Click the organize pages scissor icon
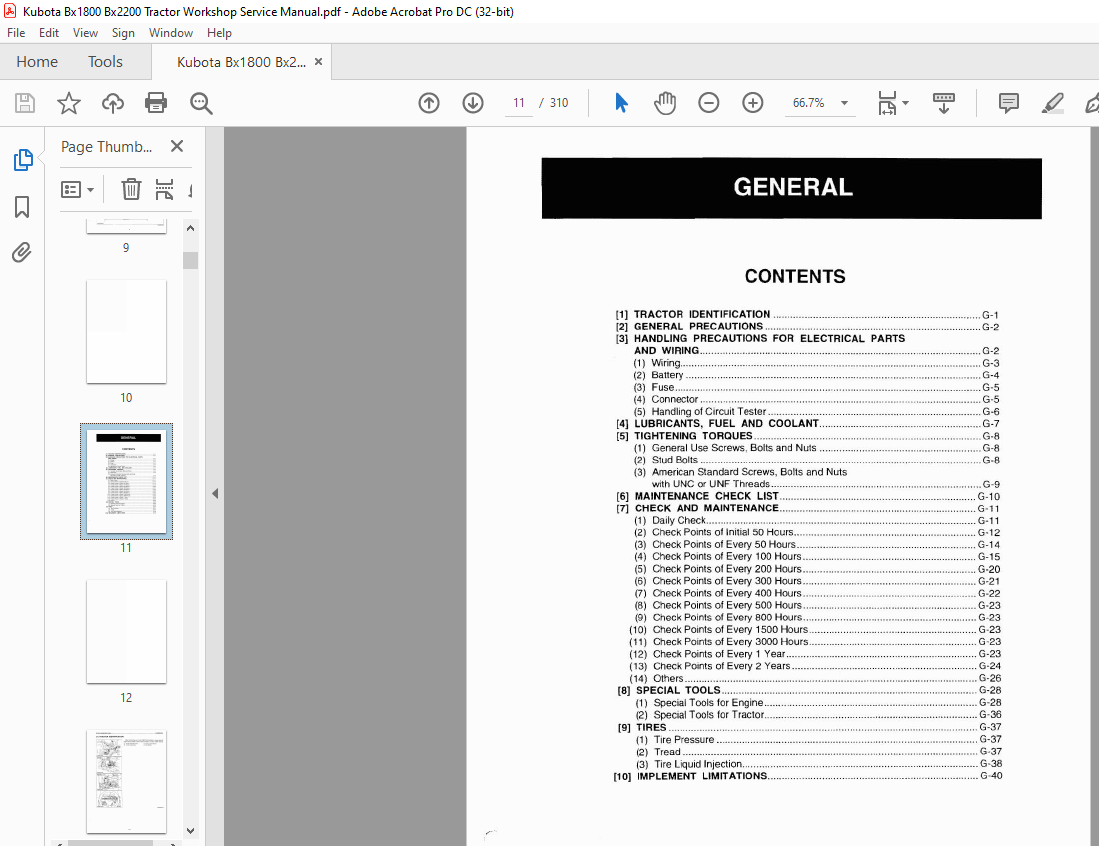1099x846 pixels. (164, 189)
